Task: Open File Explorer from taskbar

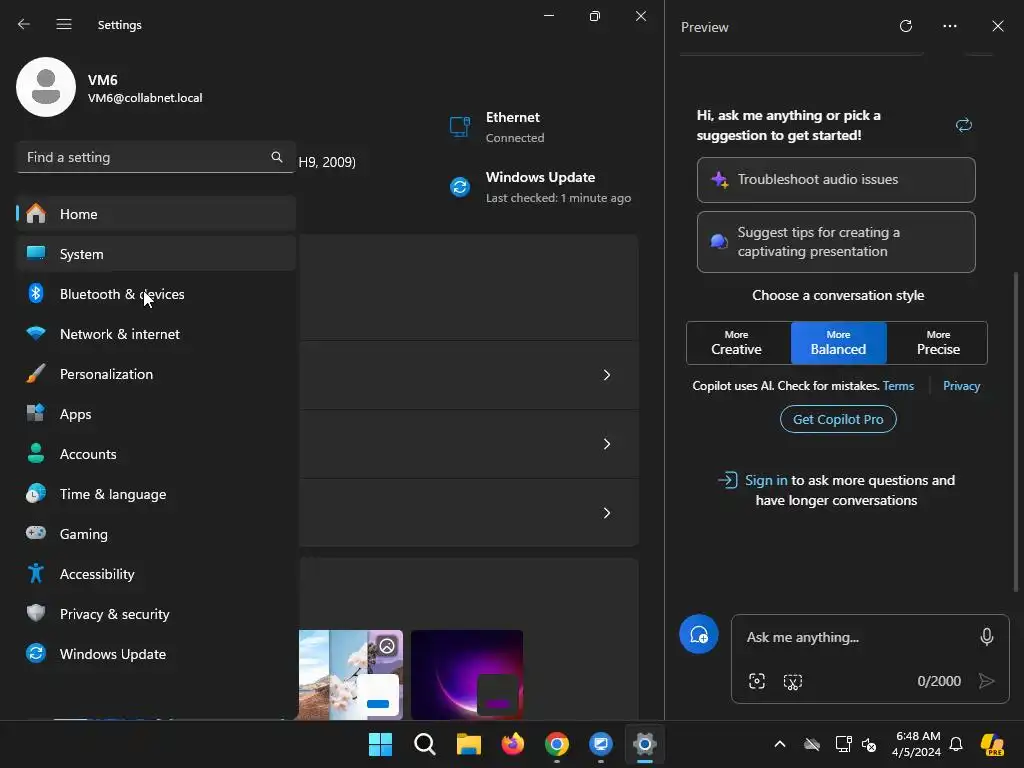Action: point(468,744)
